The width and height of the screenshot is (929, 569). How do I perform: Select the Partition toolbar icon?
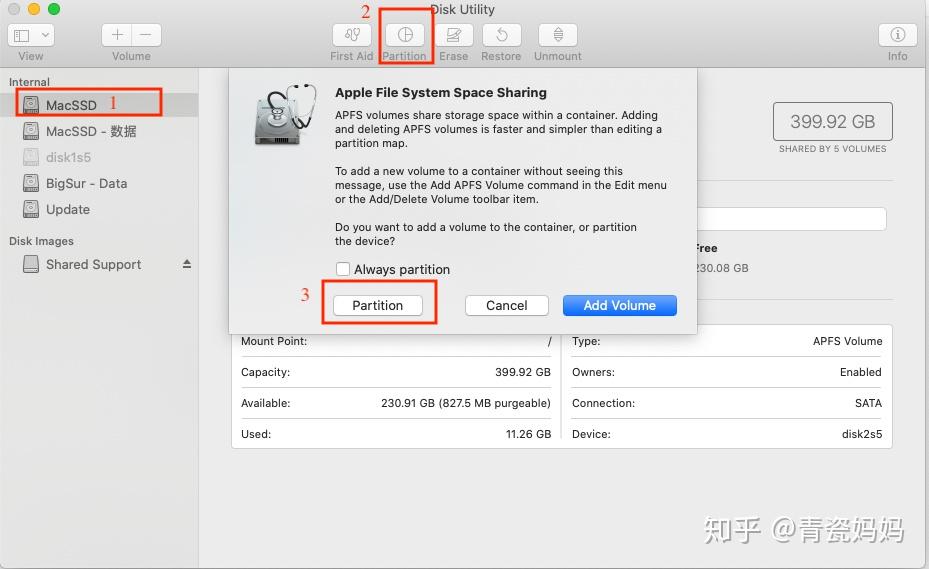(x=405, y=35)
